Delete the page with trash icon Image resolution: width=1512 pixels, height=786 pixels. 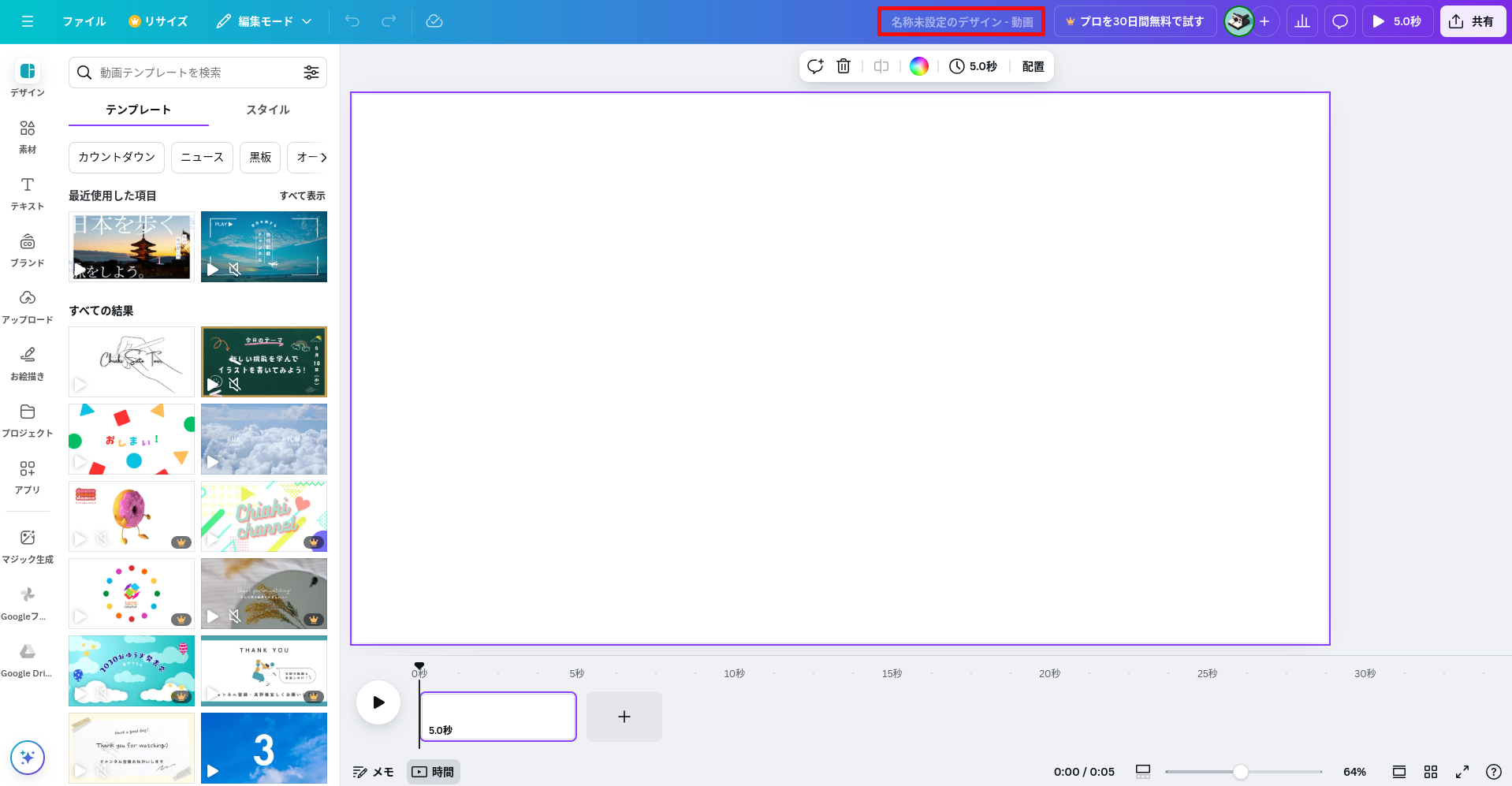[x=844, y=66]
